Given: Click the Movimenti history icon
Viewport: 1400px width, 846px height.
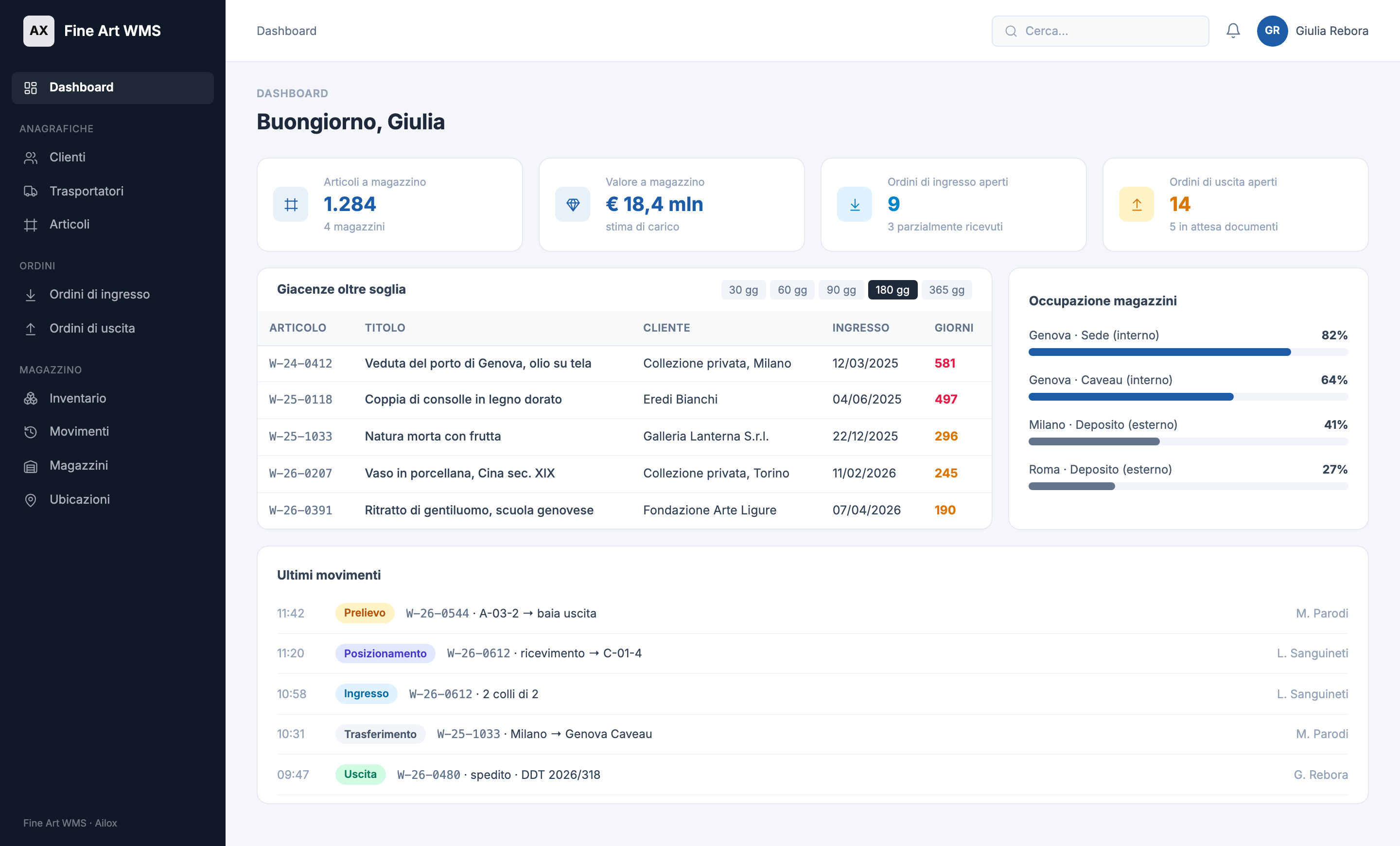Looking at the screenshot, I should click(x=31, y=432).
